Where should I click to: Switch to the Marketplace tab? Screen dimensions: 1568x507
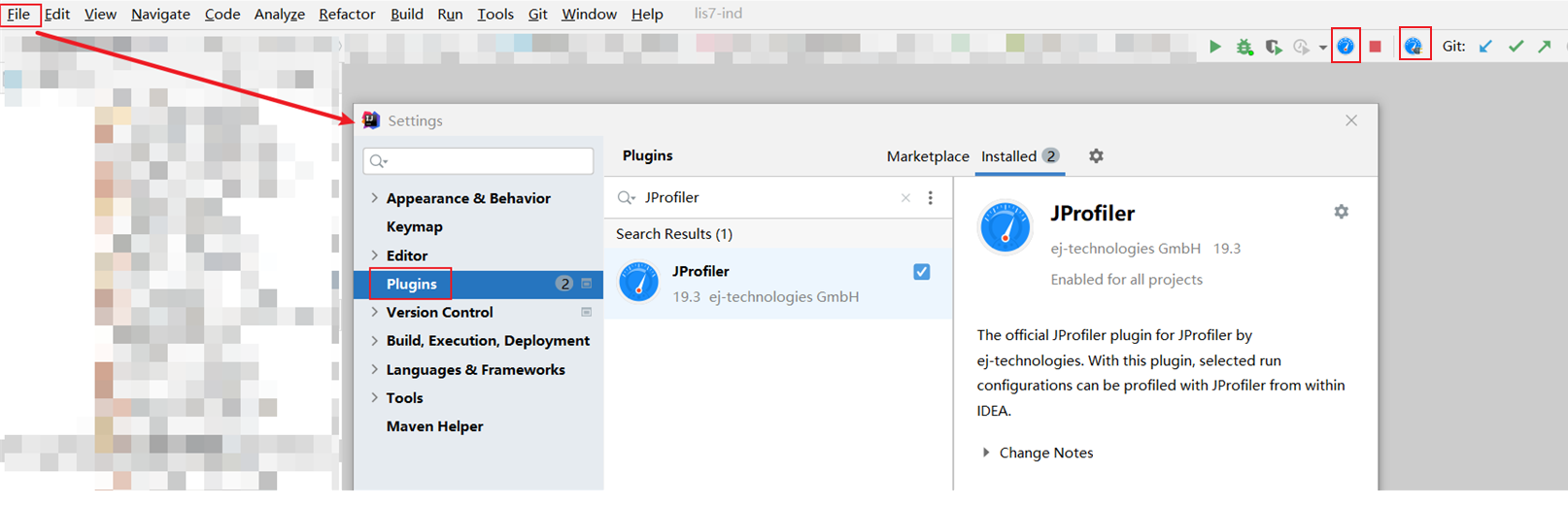click(928, 156)
